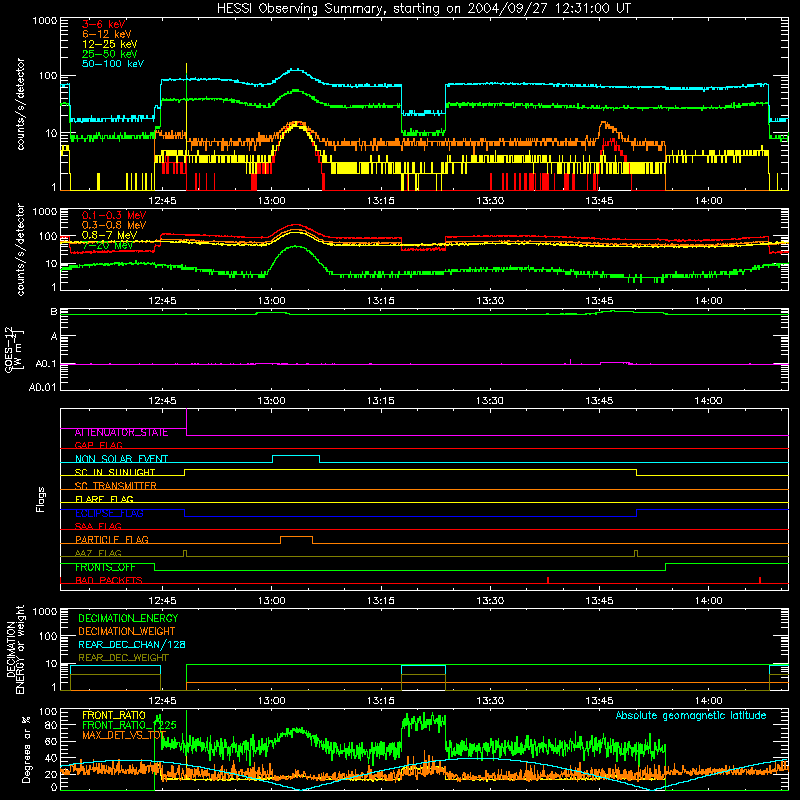Click the 14:00 tick under GOES plot
Image resolution: width=800 pixels, height=800 pixels.
pos(708,401)
